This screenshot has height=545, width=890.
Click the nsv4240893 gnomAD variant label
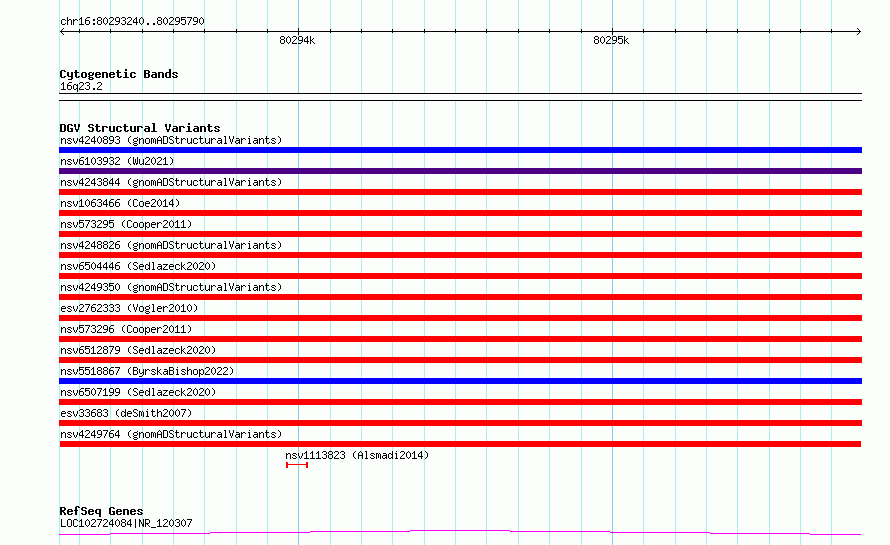pyautogui.click(x=171, y=140)
